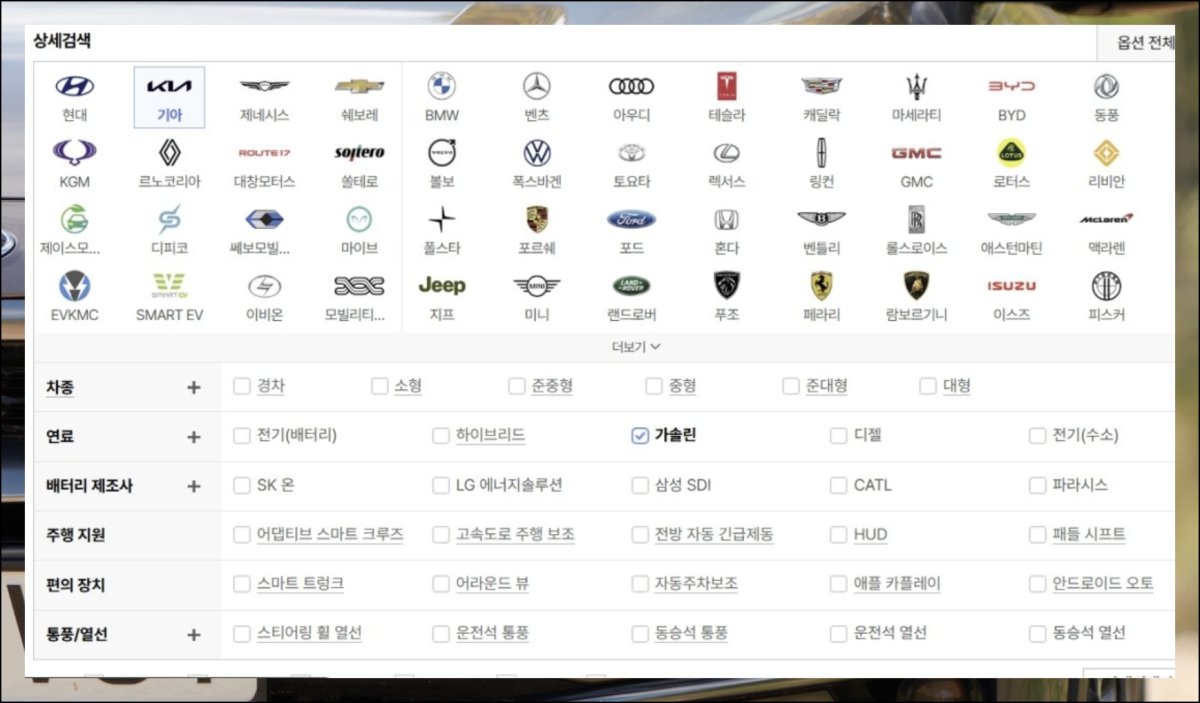
Task: Expand the 배터리 제조사 plus sign
Action: point(194,486)
